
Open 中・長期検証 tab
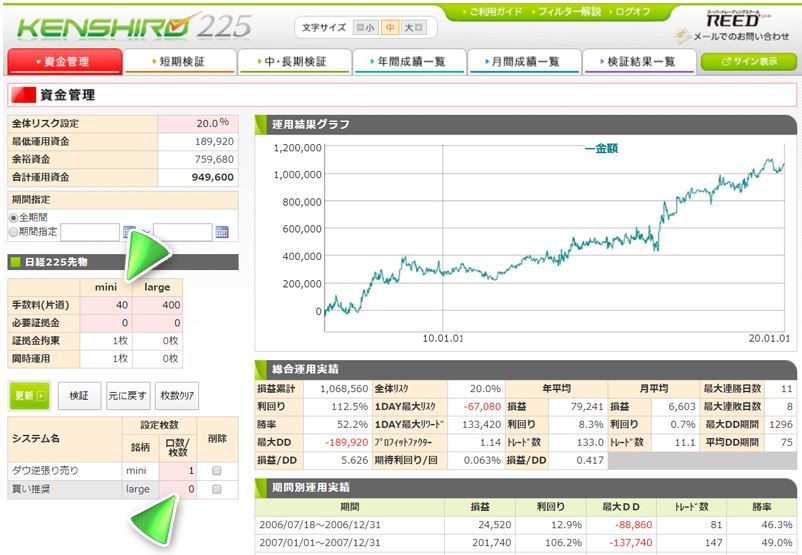(295, 62)
